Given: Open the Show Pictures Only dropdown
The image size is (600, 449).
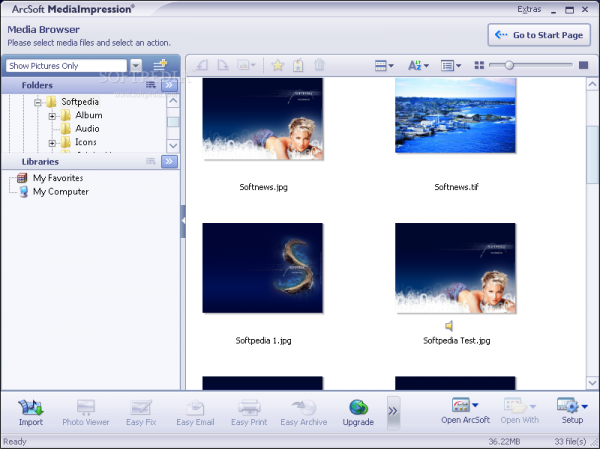Looking at the screenshot, I should (135, 67).
